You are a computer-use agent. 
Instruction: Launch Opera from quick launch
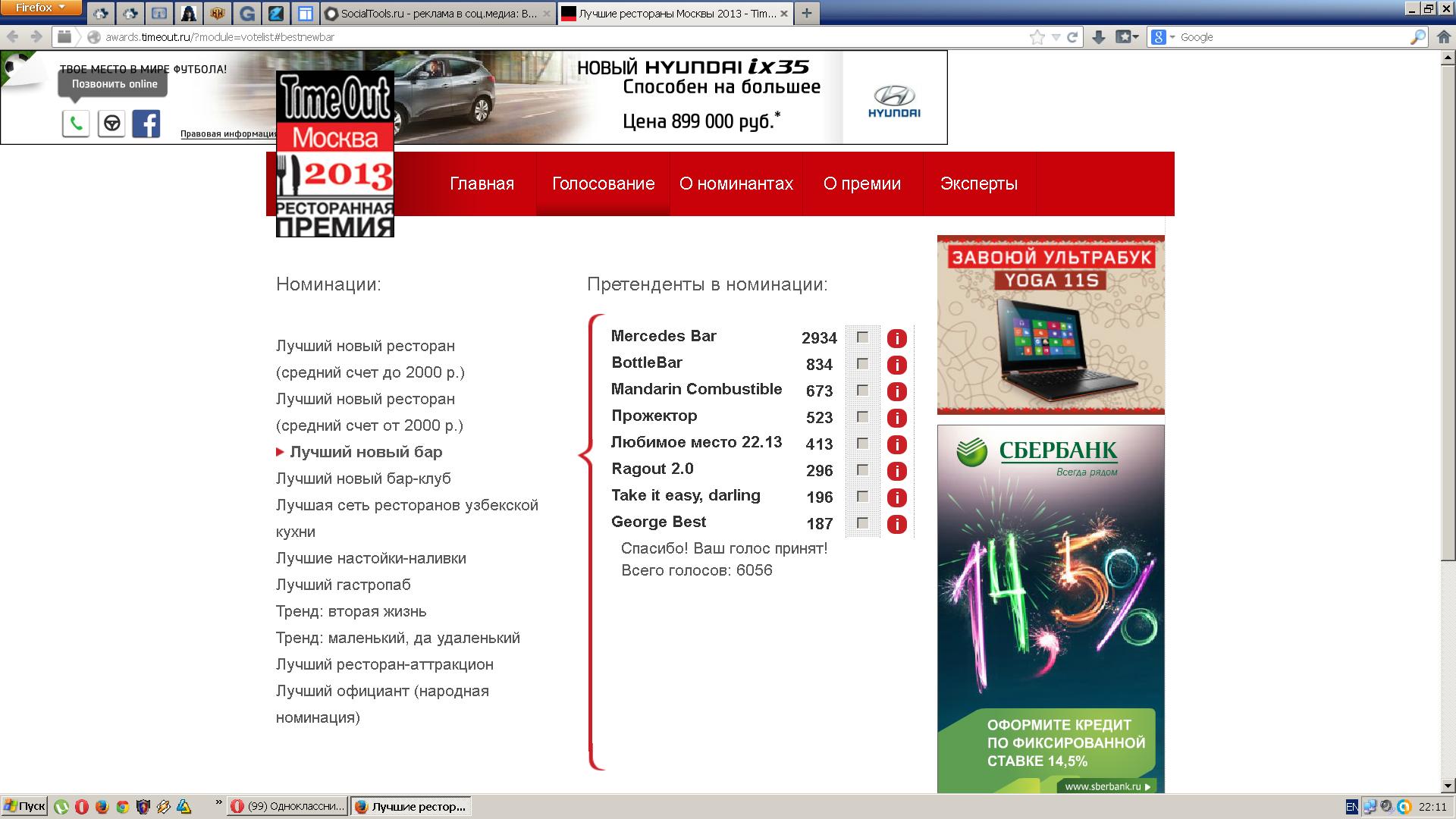point(82,806)
